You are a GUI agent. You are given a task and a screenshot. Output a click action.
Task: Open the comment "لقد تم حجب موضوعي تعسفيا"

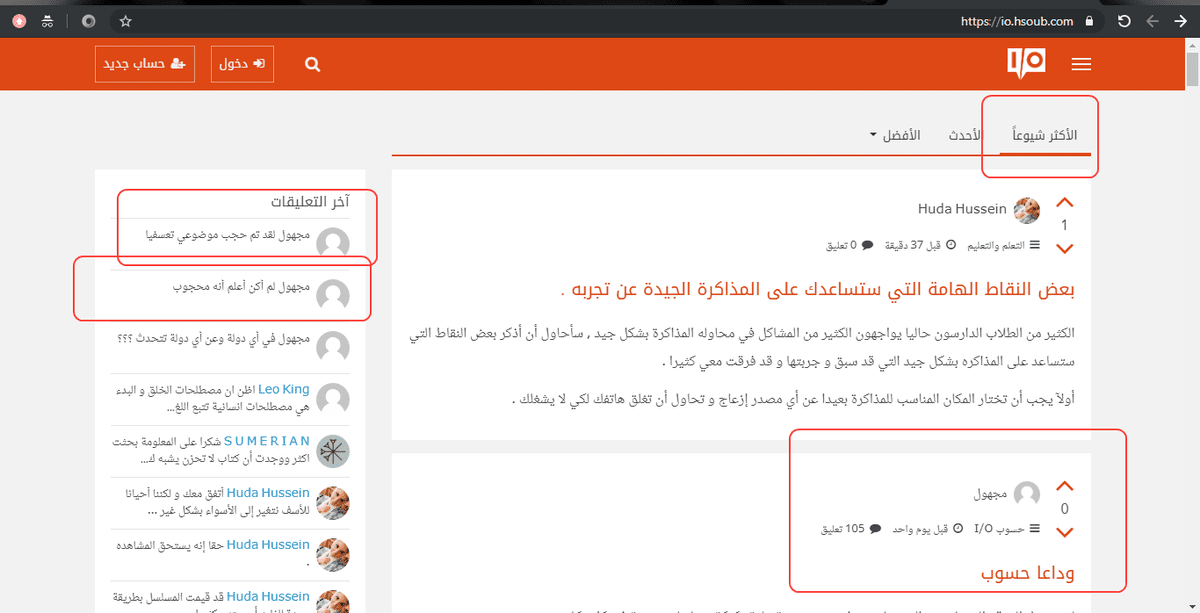[x=209, y=236]
